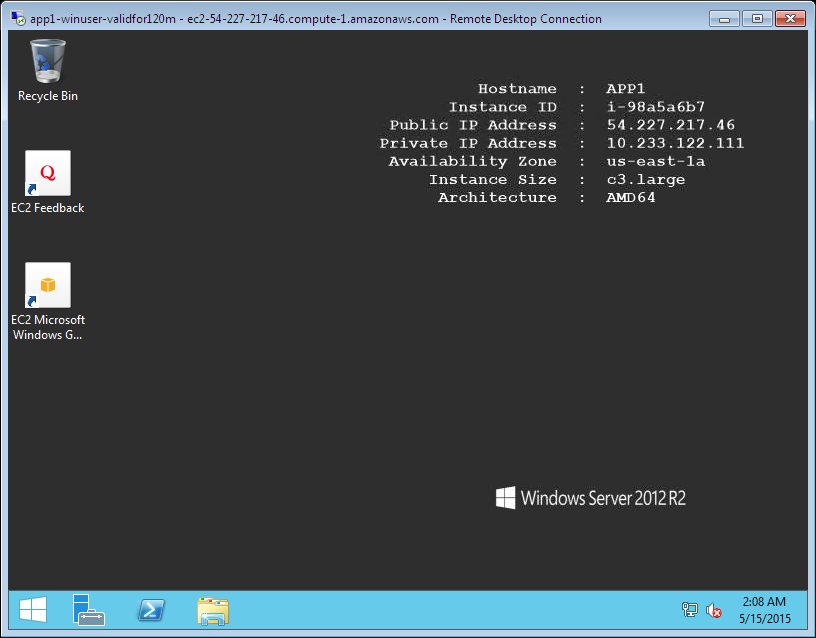Open the Remote Desktop title bar system icon
The width and height of the screenshot is (816, 638).
[17, 19]
